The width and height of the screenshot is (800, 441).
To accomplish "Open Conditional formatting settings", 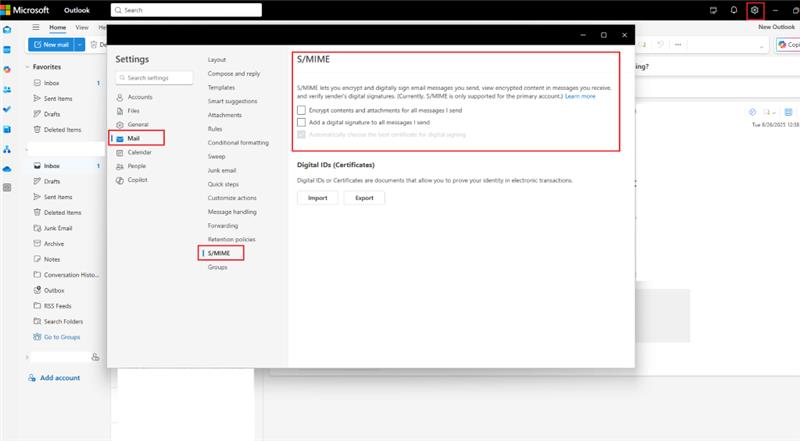I will point(238,142).
